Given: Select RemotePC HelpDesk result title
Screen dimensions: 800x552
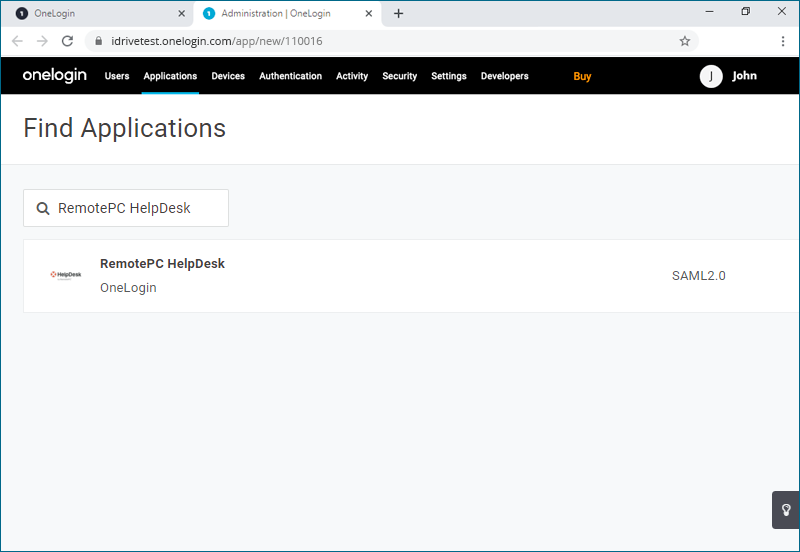Looking at the screenshot, I should click(x=162, y=264).
